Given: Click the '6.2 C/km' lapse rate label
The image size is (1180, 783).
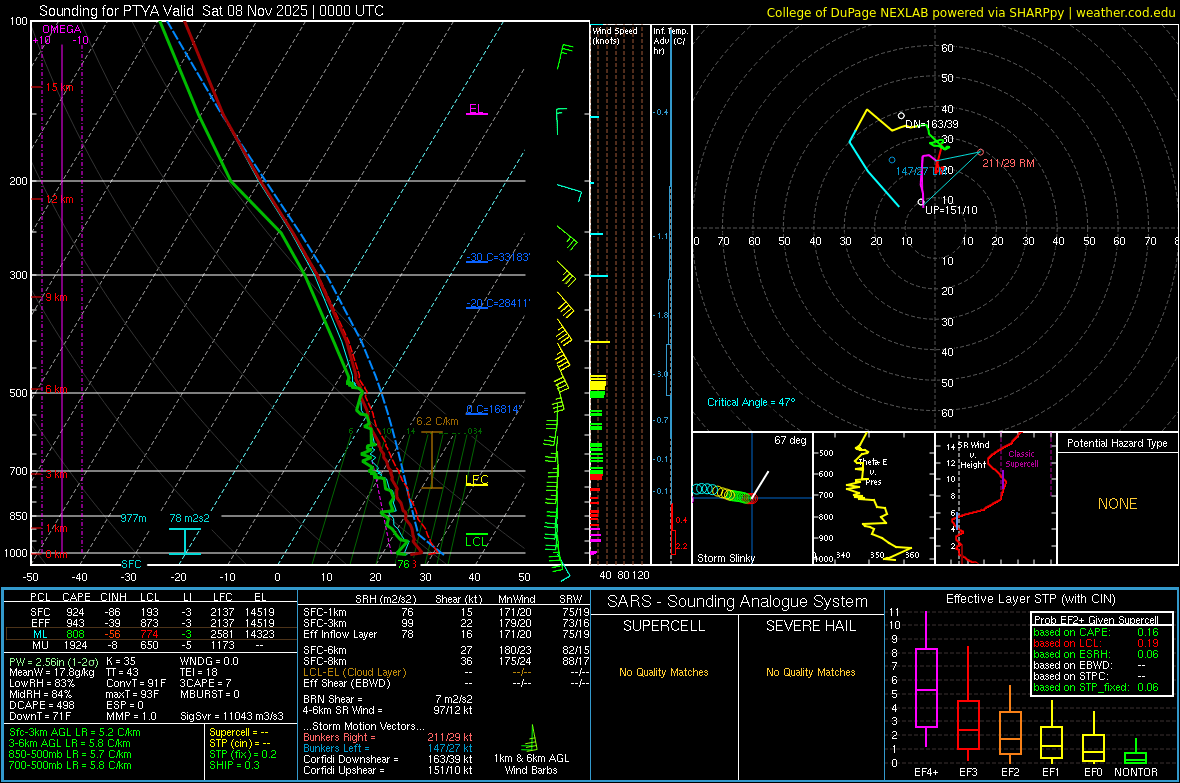Looking at the screenshot, I should click(437, 422).
